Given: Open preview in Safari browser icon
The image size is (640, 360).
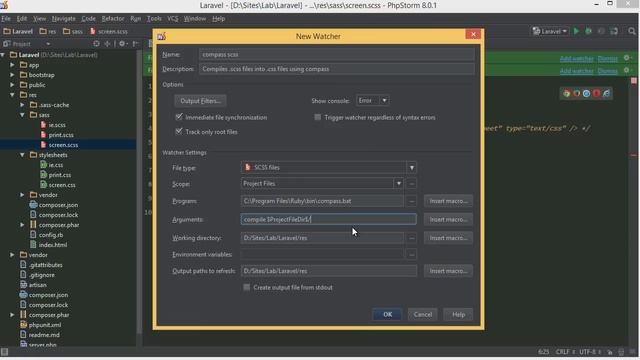Looking at the screenshot, I should 587,93.
